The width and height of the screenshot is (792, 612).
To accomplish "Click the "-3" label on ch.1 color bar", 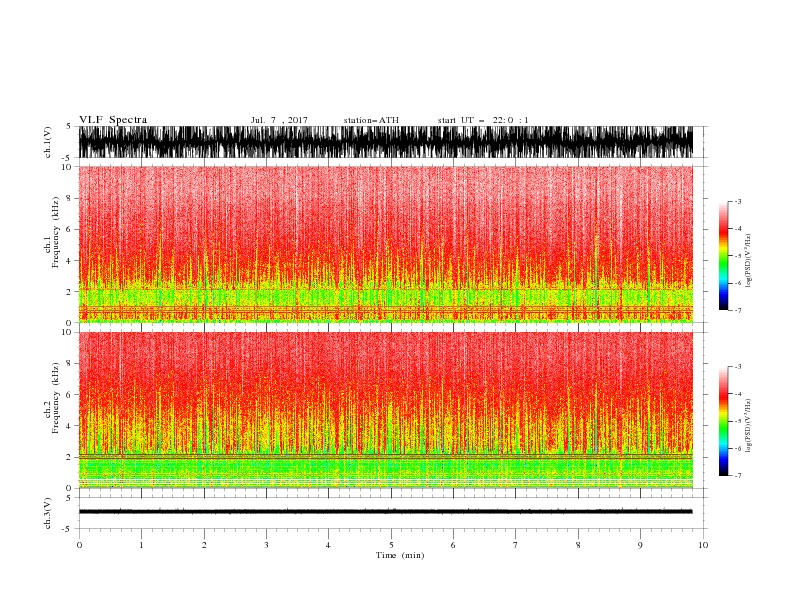I will (738, 201).
